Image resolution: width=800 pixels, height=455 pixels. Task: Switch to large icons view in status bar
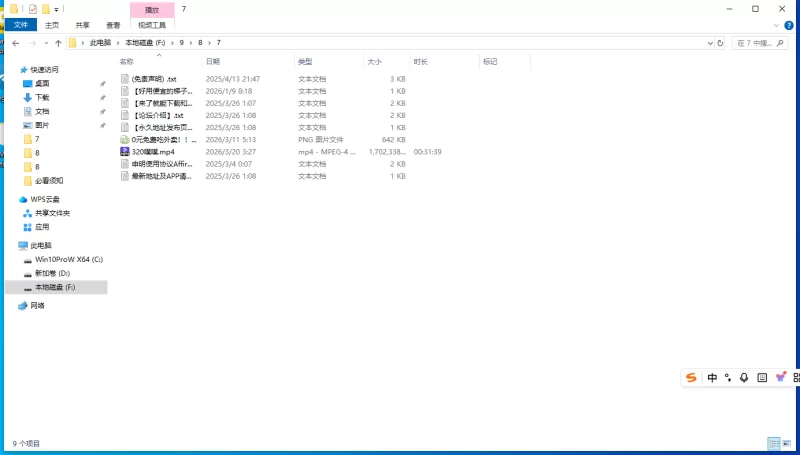pos(788,443)
